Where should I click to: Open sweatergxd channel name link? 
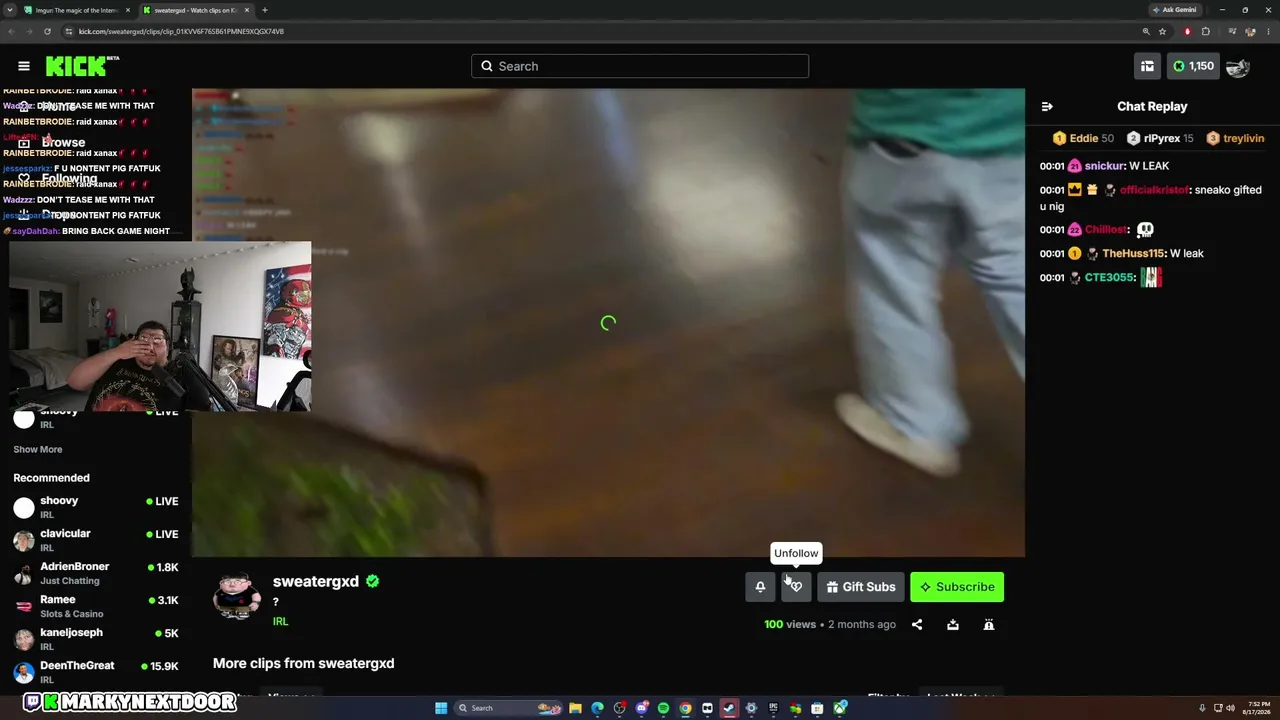pyautogui.click(x=316, y=581)
